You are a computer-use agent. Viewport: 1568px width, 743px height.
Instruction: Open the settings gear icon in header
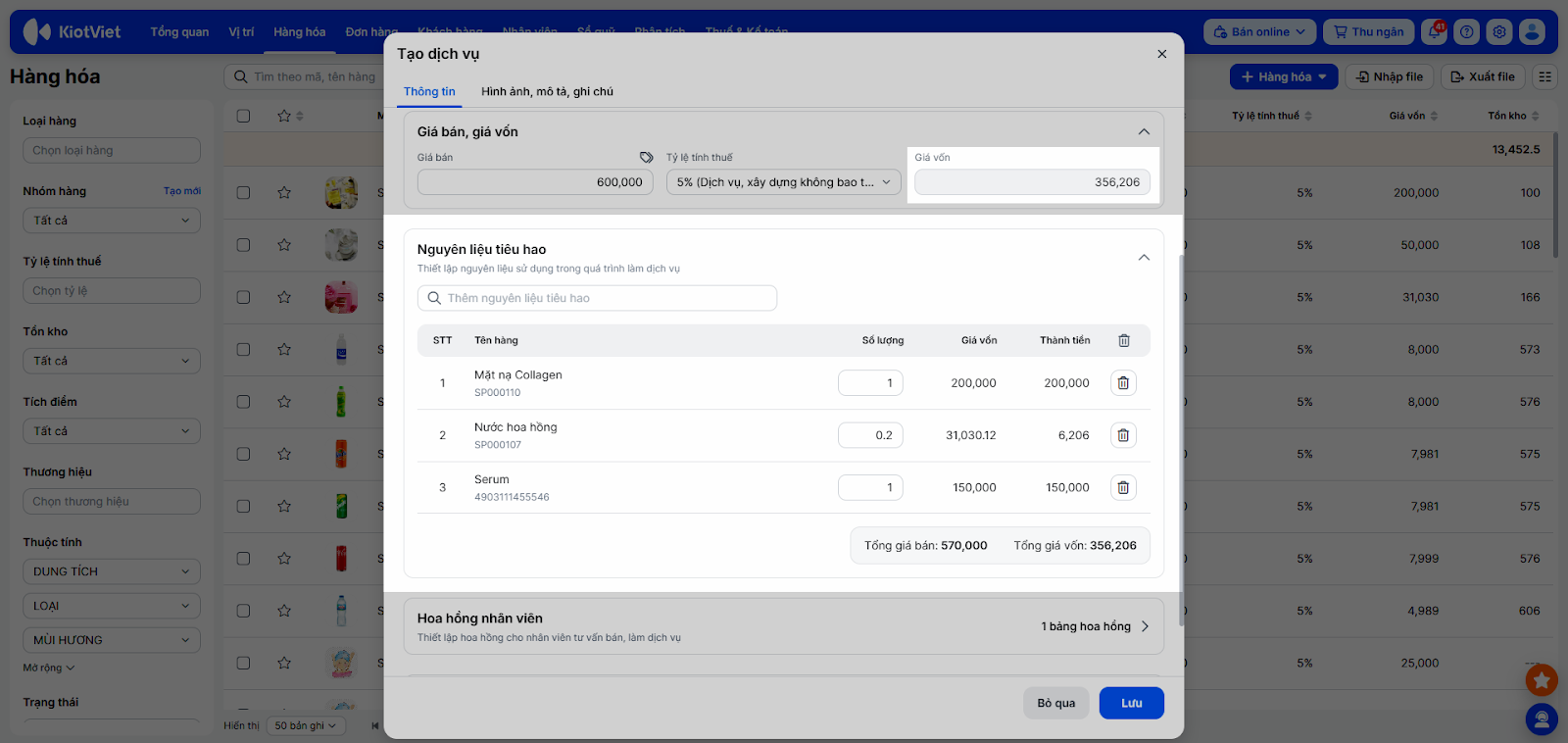click(x=1499, y=31)
